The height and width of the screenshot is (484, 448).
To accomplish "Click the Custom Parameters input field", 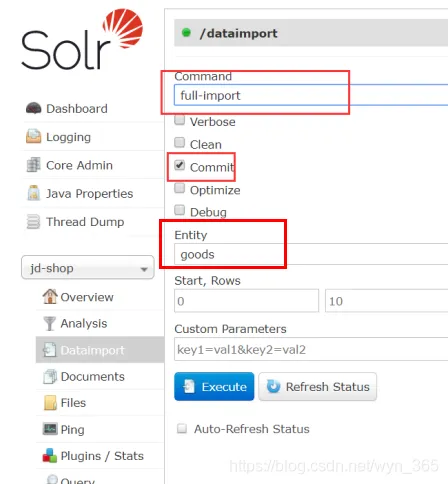I will click(x=311, y=349).
